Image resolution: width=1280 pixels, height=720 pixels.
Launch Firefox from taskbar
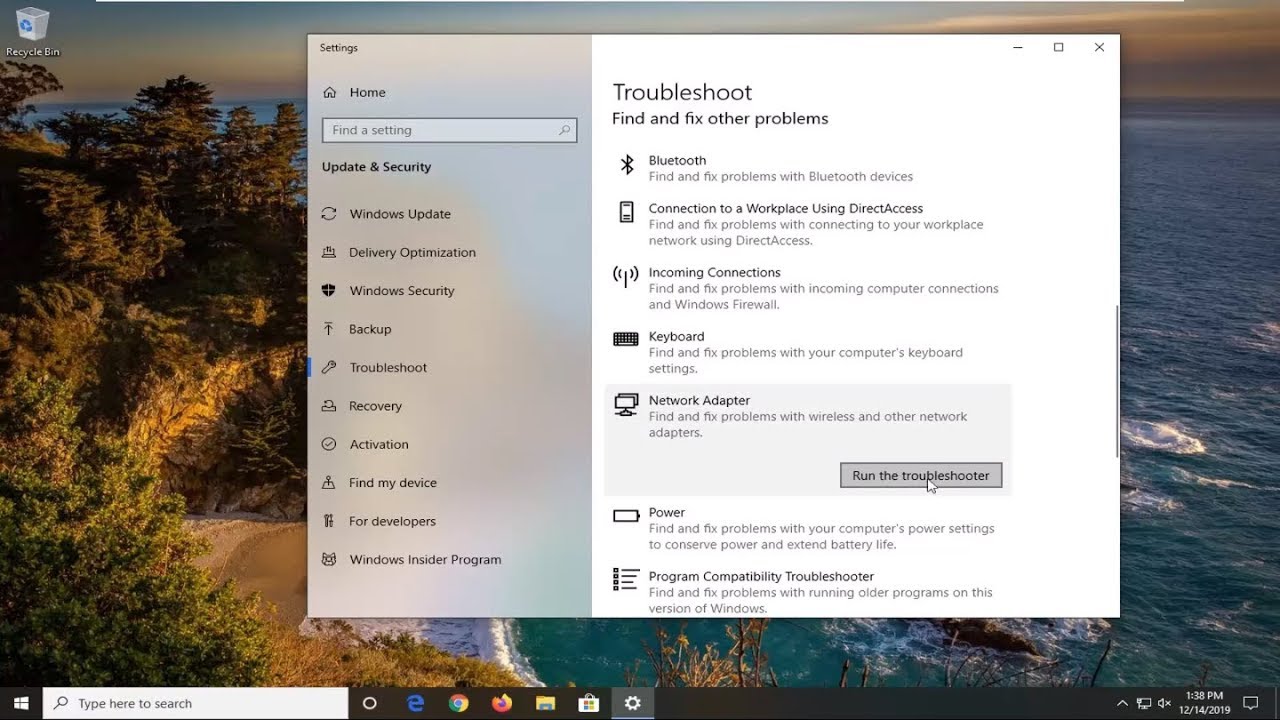coord(502,703)
